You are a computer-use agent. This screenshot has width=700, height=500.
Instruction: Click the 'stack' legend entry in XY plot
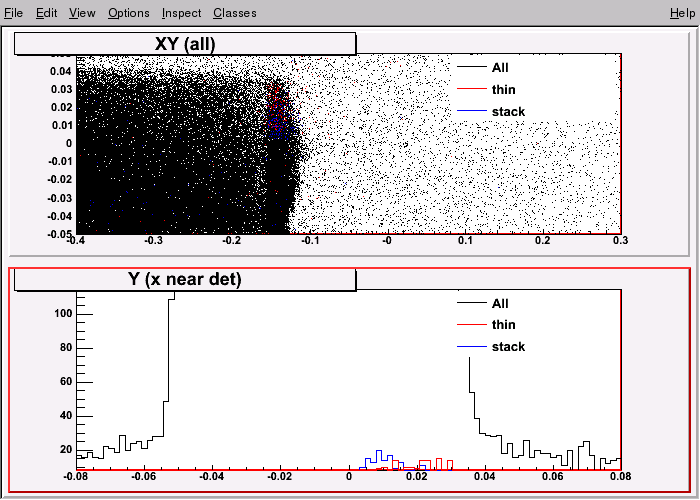coord(508,112)
